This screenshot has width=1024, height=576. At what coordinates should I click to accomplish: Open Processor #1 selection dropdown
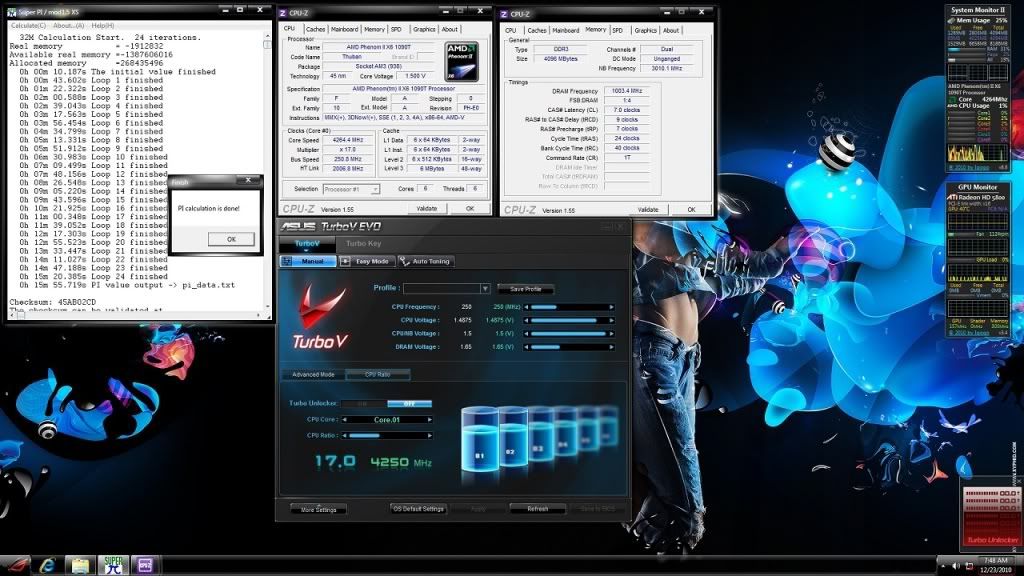(x=351, y=189)
